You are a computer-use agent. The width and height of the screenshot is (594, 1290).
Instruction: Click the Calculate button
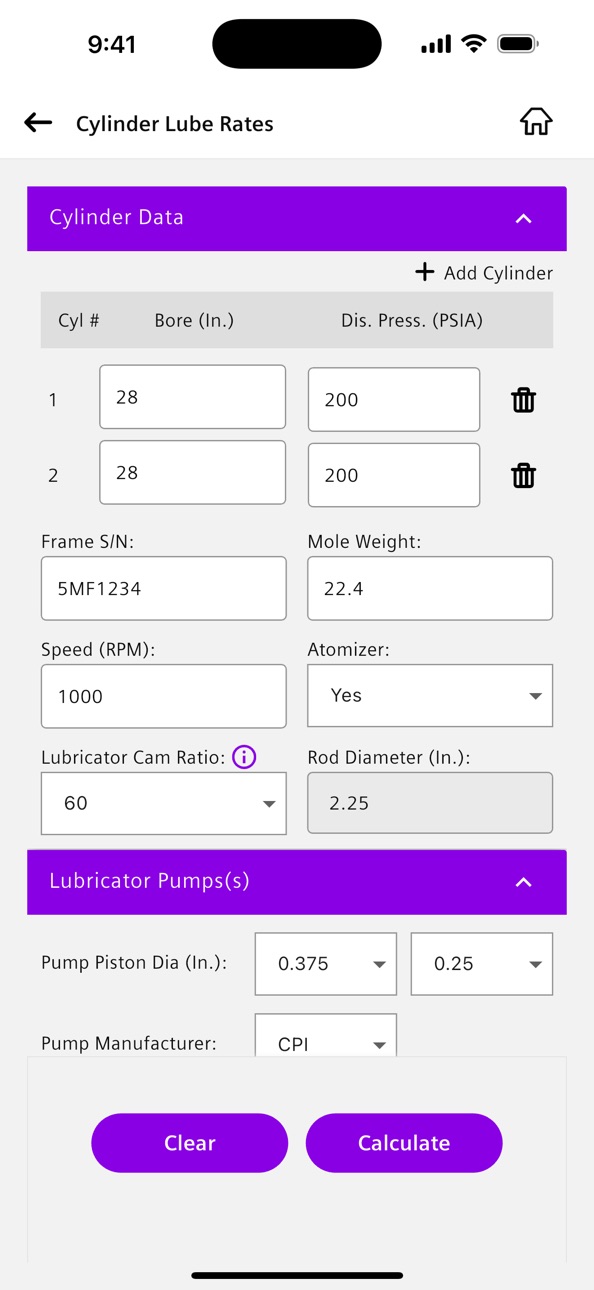(x=404, y=1143)
